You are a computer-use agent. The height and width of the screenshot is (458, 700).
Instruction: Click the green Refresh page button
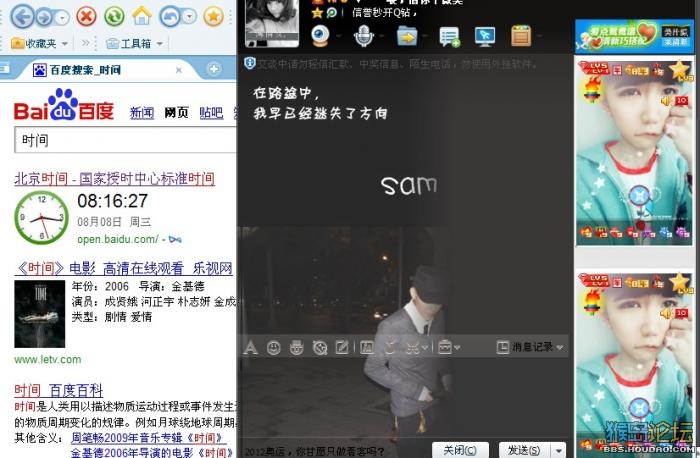pos(114,17)
